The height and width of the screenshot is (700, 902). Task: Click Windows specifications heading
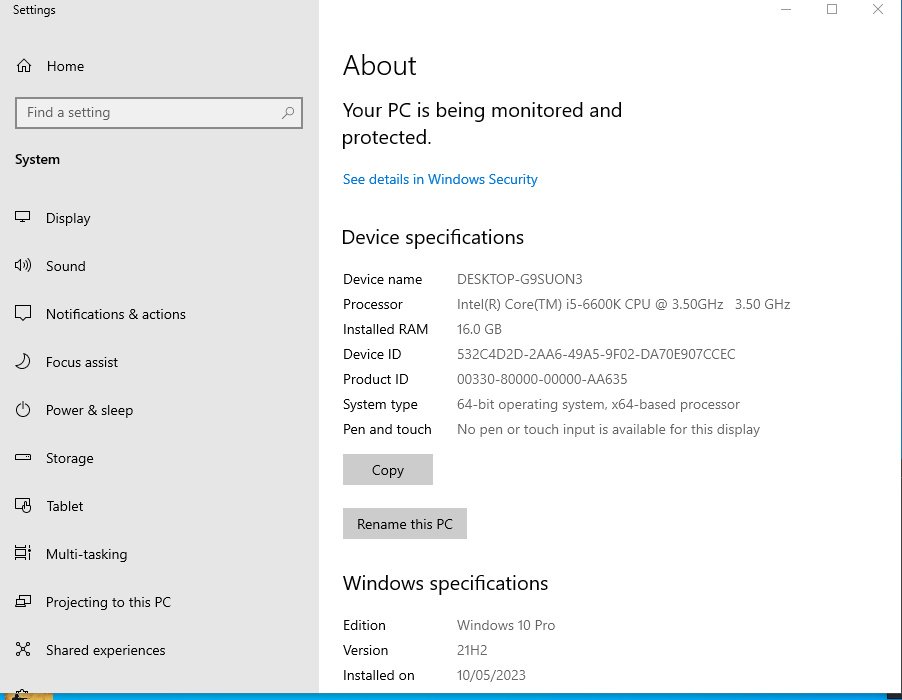(x=445, y=583)
